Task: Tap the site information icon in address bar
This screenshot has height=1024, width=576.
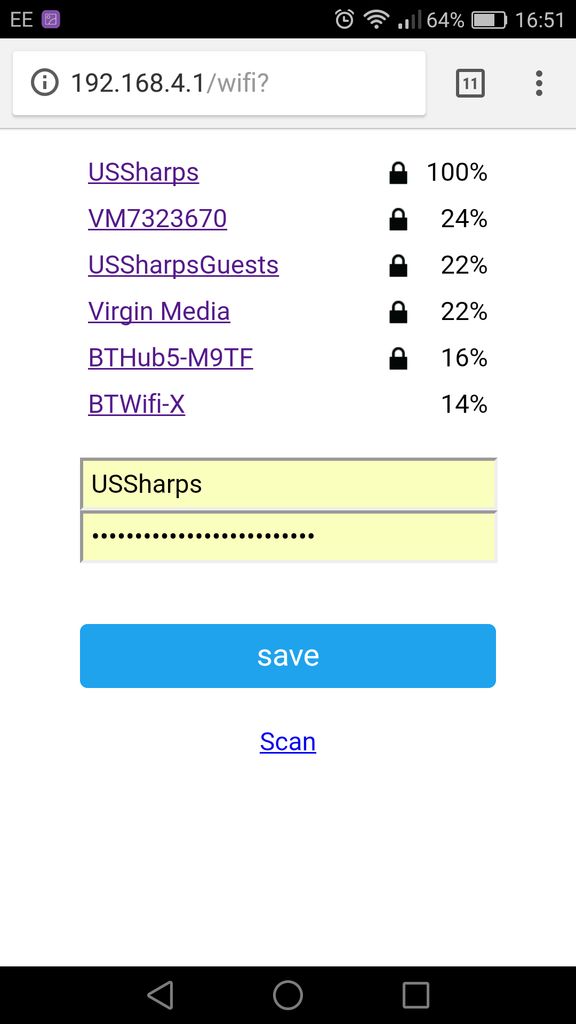Action: pyautogui.click(x=45, y=83)
